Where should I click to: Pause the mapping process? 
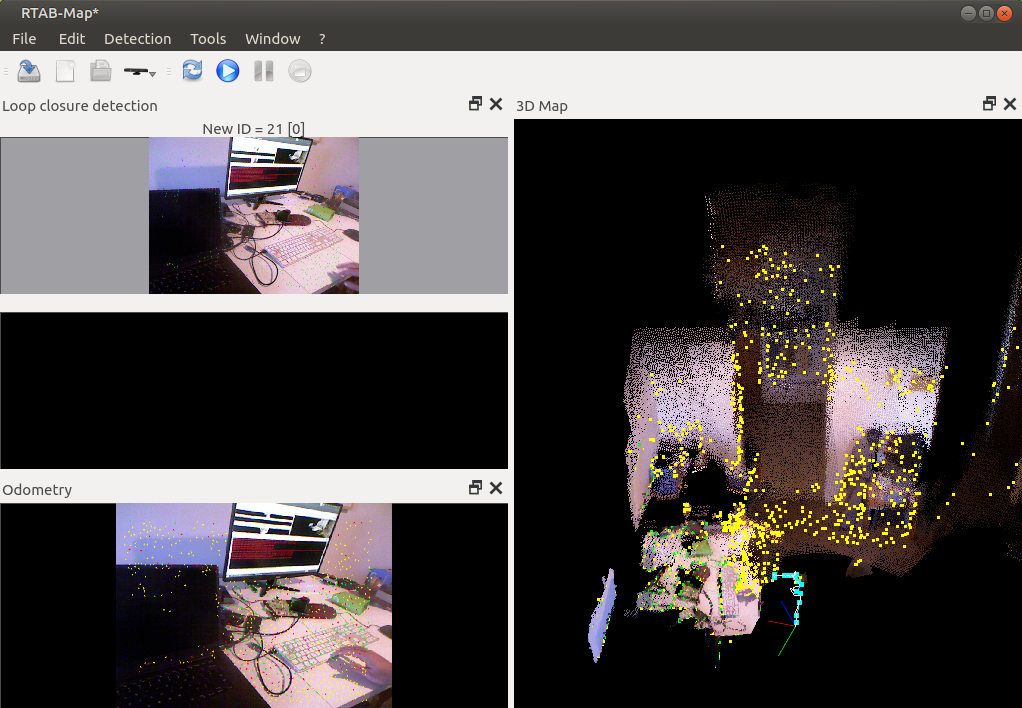pyautogui.click(x=263, y=70)
